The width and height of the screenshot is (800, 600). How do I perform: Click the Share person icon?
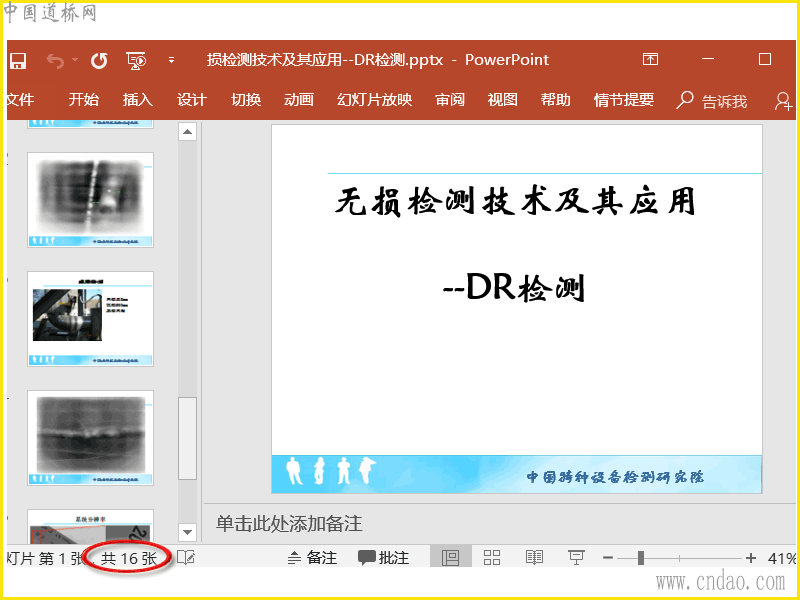783,101
